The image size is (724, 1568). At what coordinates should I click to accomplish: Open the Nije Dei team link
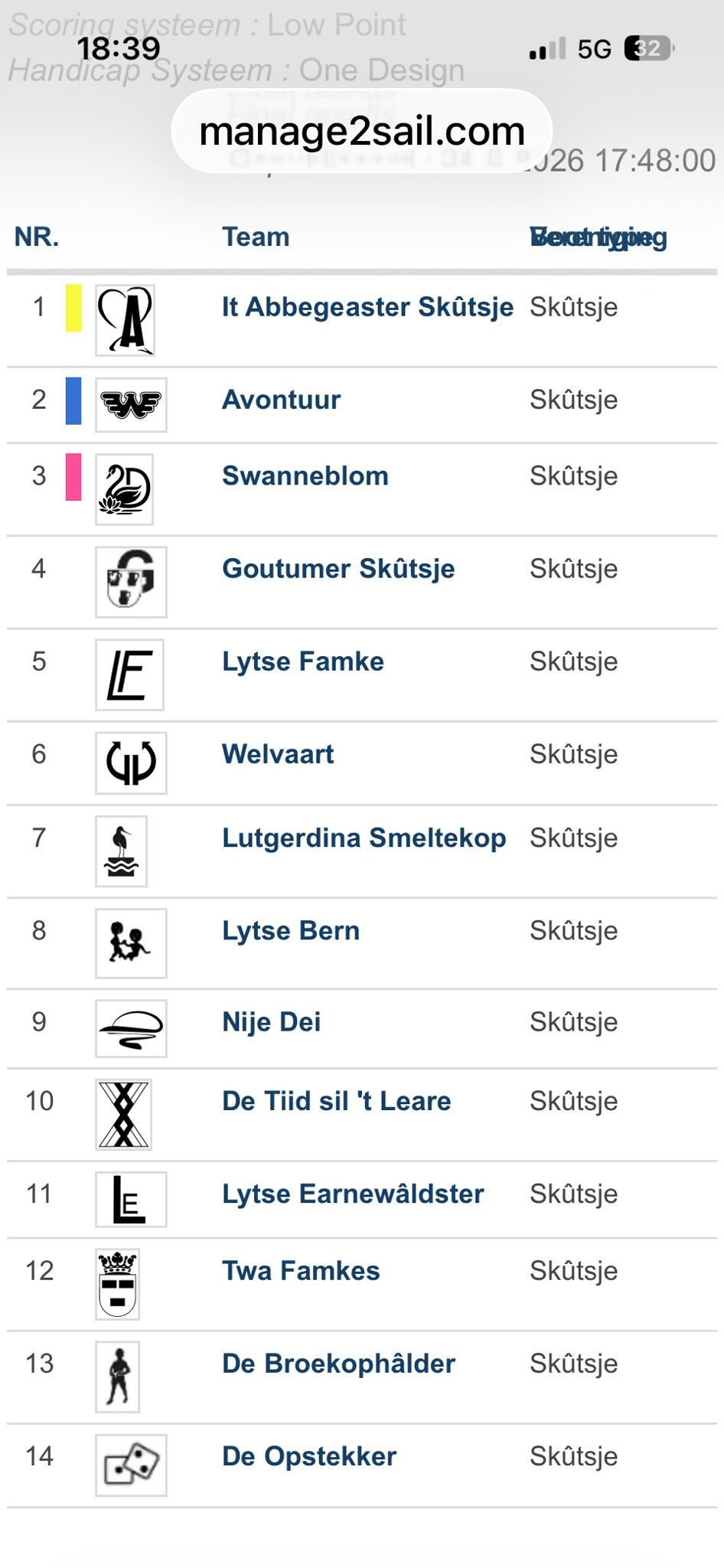tap(271, 1022)
